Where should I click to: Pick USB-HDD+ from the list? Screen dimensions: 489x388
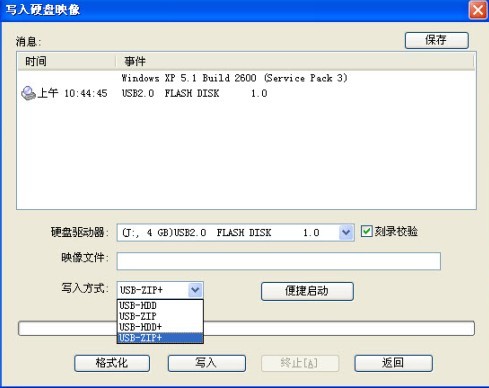160,327
